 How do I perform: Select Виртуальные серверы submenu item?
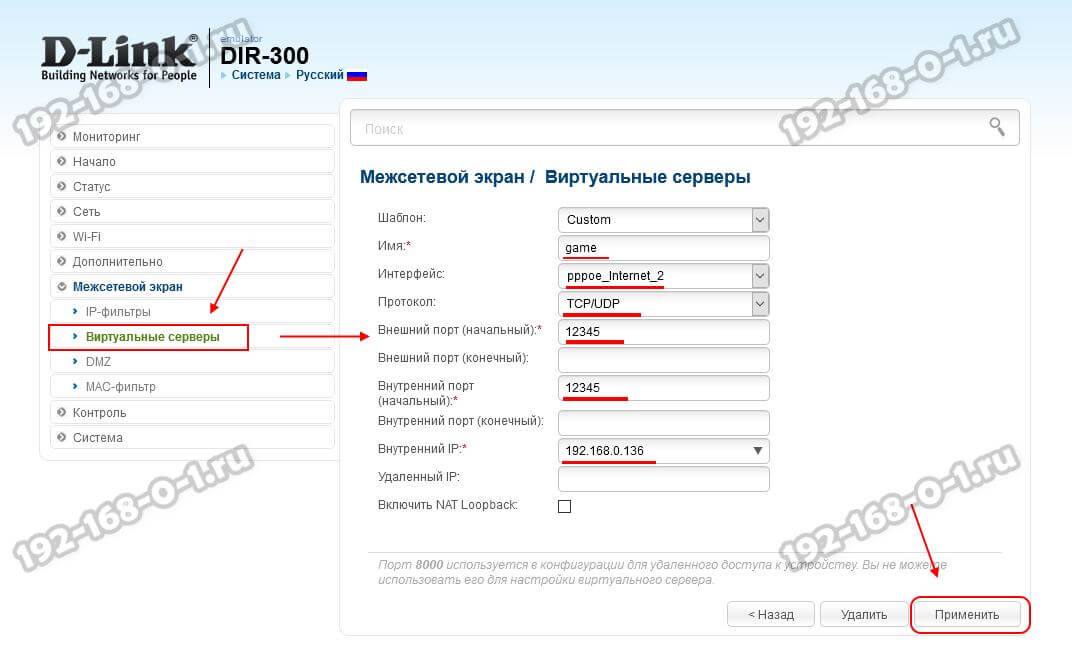click(152, 336)
